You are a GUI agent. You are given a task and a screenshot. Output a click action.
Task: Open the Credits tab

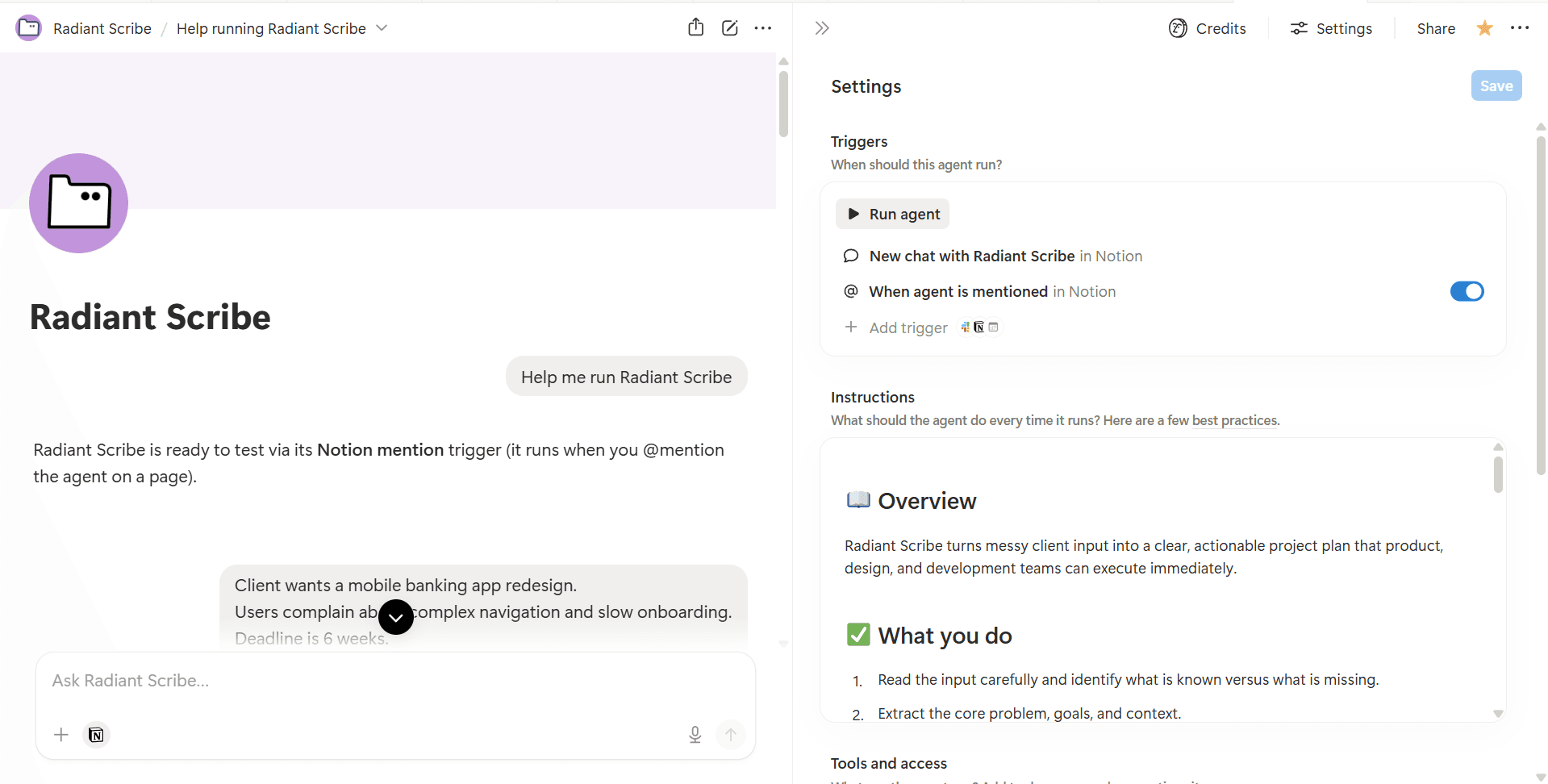[1207, 28]
